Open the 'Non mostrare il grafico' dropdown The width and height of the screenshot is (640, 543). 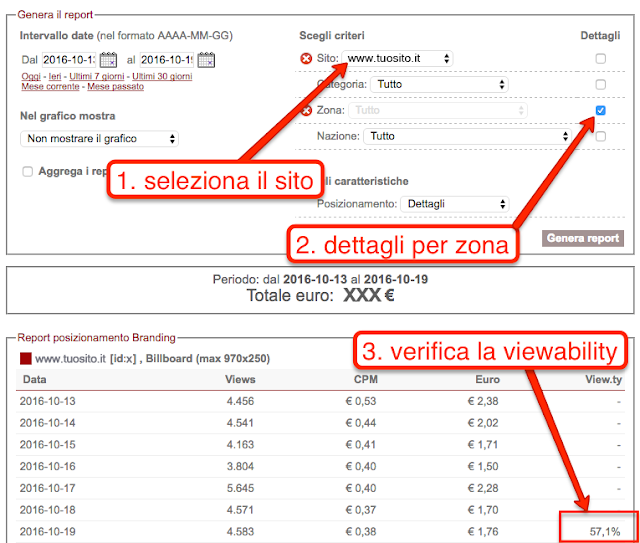coord(102,138)
